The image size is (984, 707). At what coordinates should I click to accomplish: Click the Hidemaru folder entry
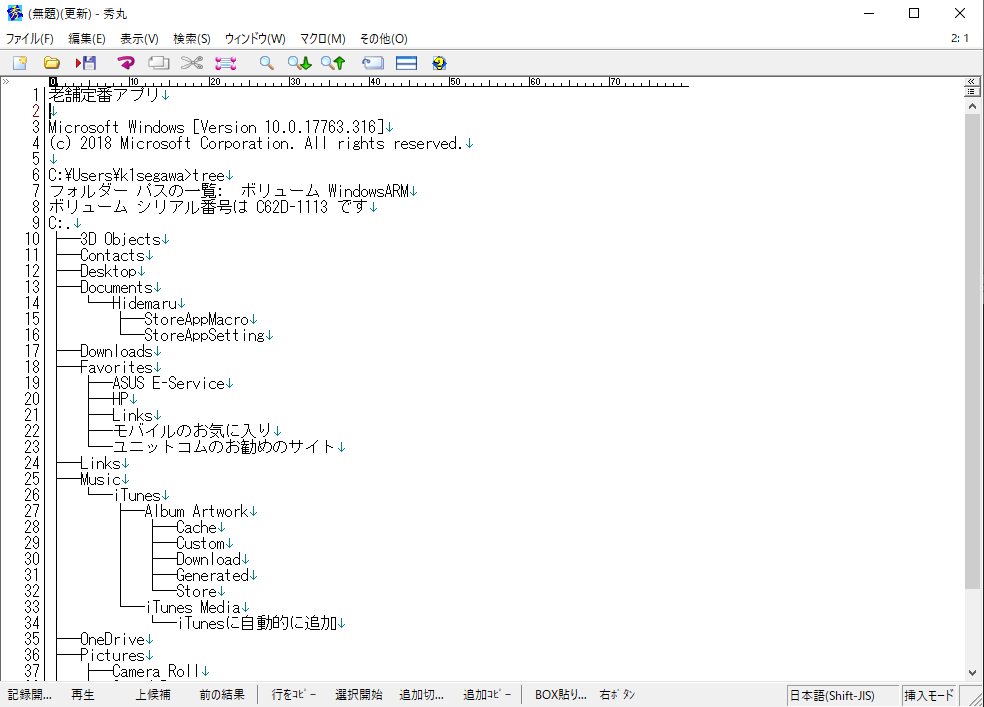pyautogui.click(x=144, y=303)
